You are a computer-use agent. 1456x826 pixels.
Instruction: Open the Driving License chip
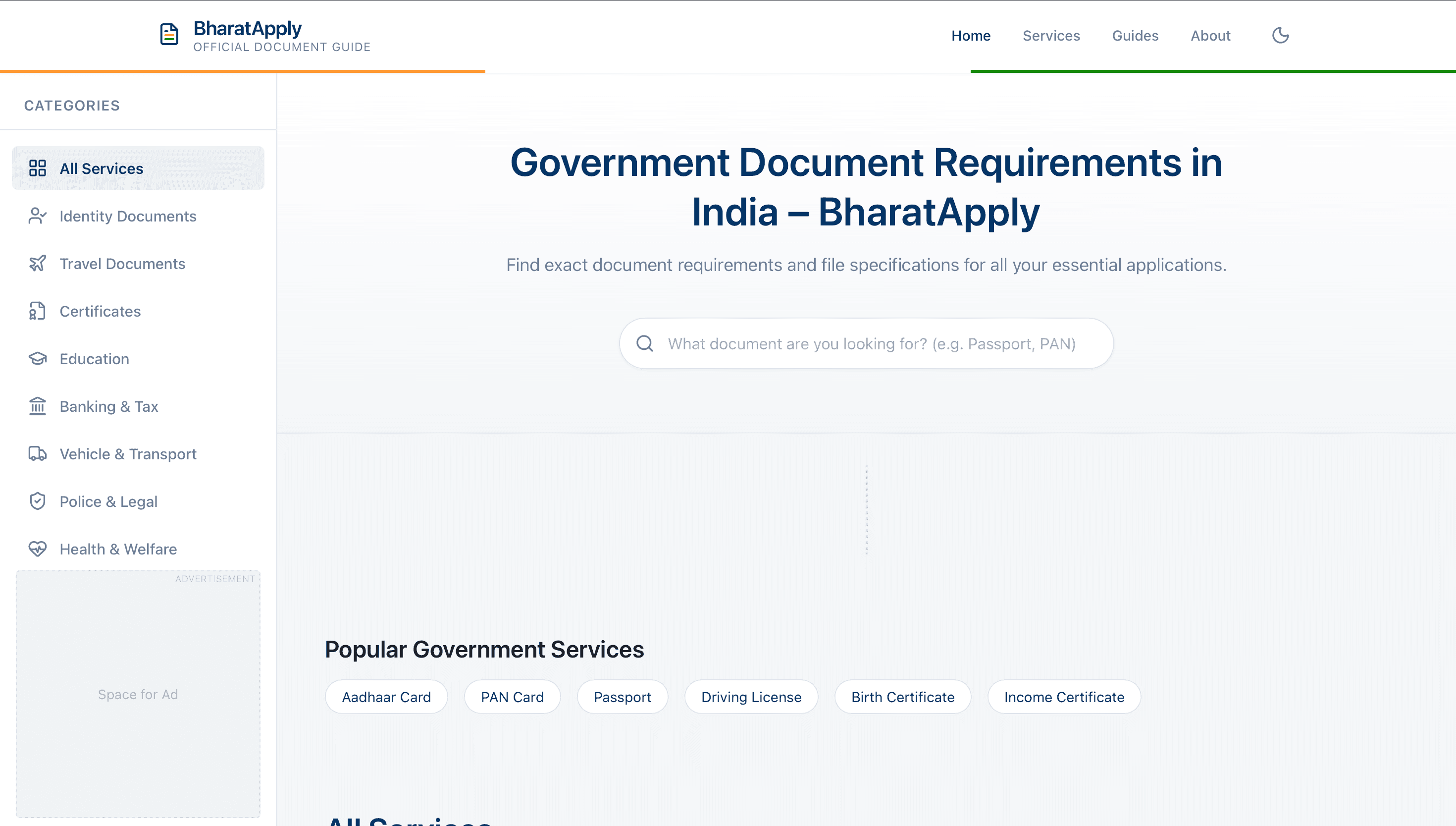coord(751,697)
